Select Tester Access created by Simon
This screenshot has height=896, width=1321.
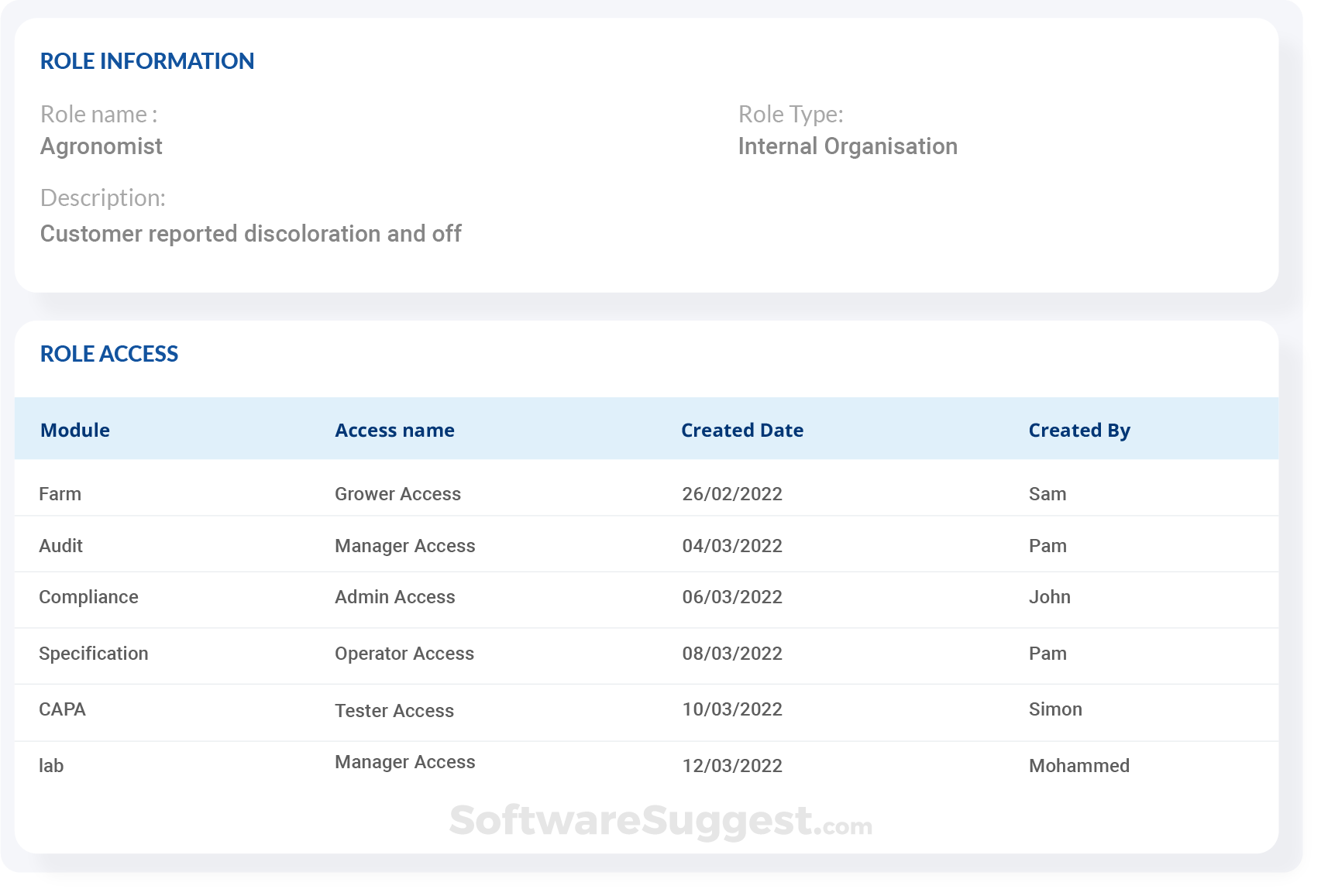394,710
